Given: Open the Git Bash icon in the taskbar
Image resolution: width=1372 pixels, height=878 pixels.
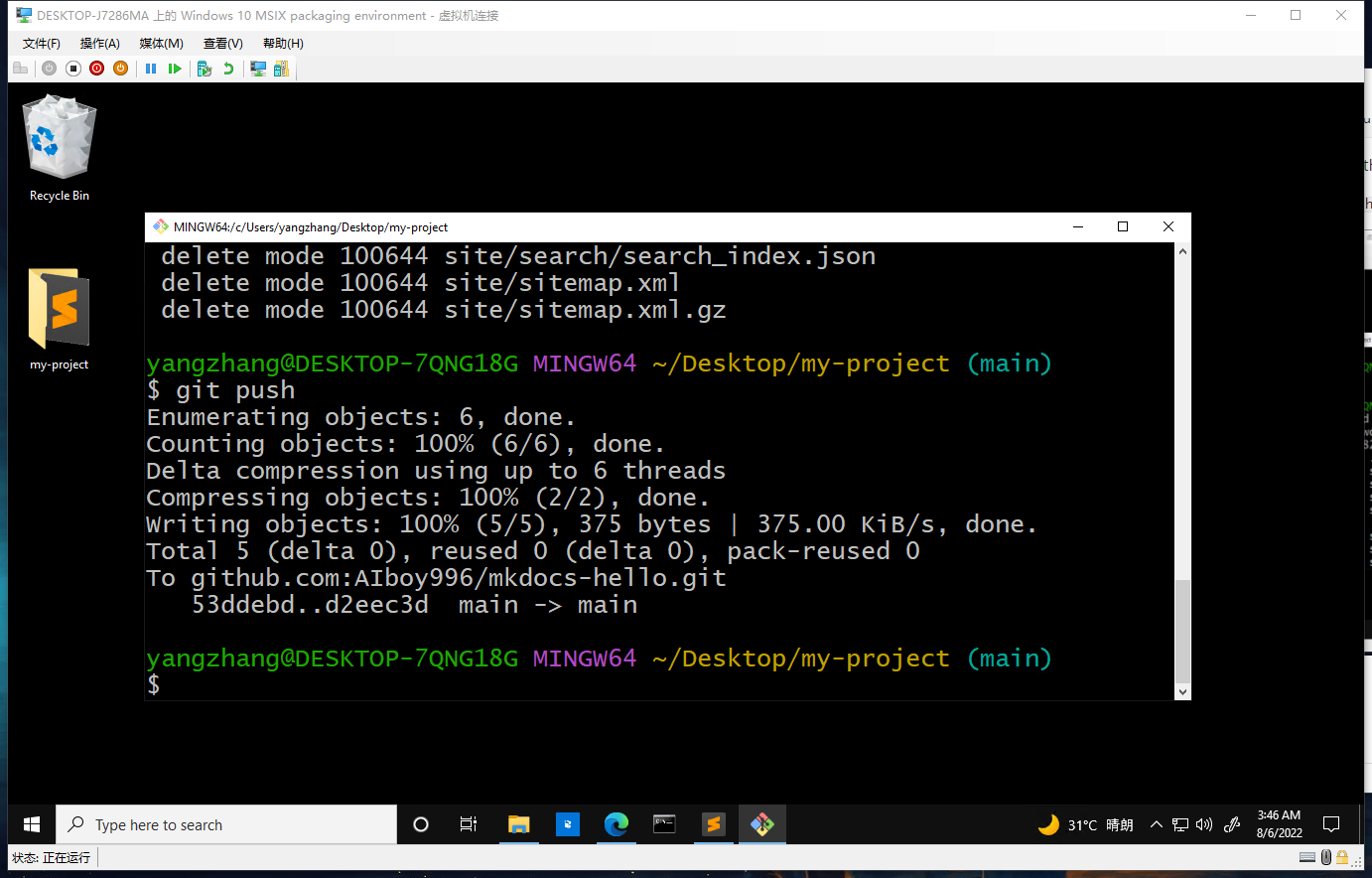Looking at the screenshot, I should (761, 824).
